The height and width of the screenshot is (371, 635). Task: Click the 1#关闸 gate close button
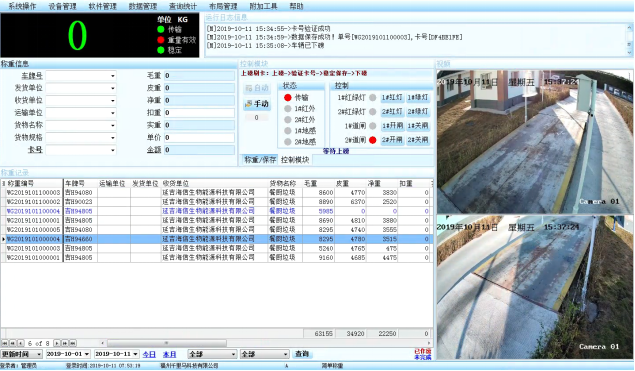pyautogui.click(x=418, y=126)
